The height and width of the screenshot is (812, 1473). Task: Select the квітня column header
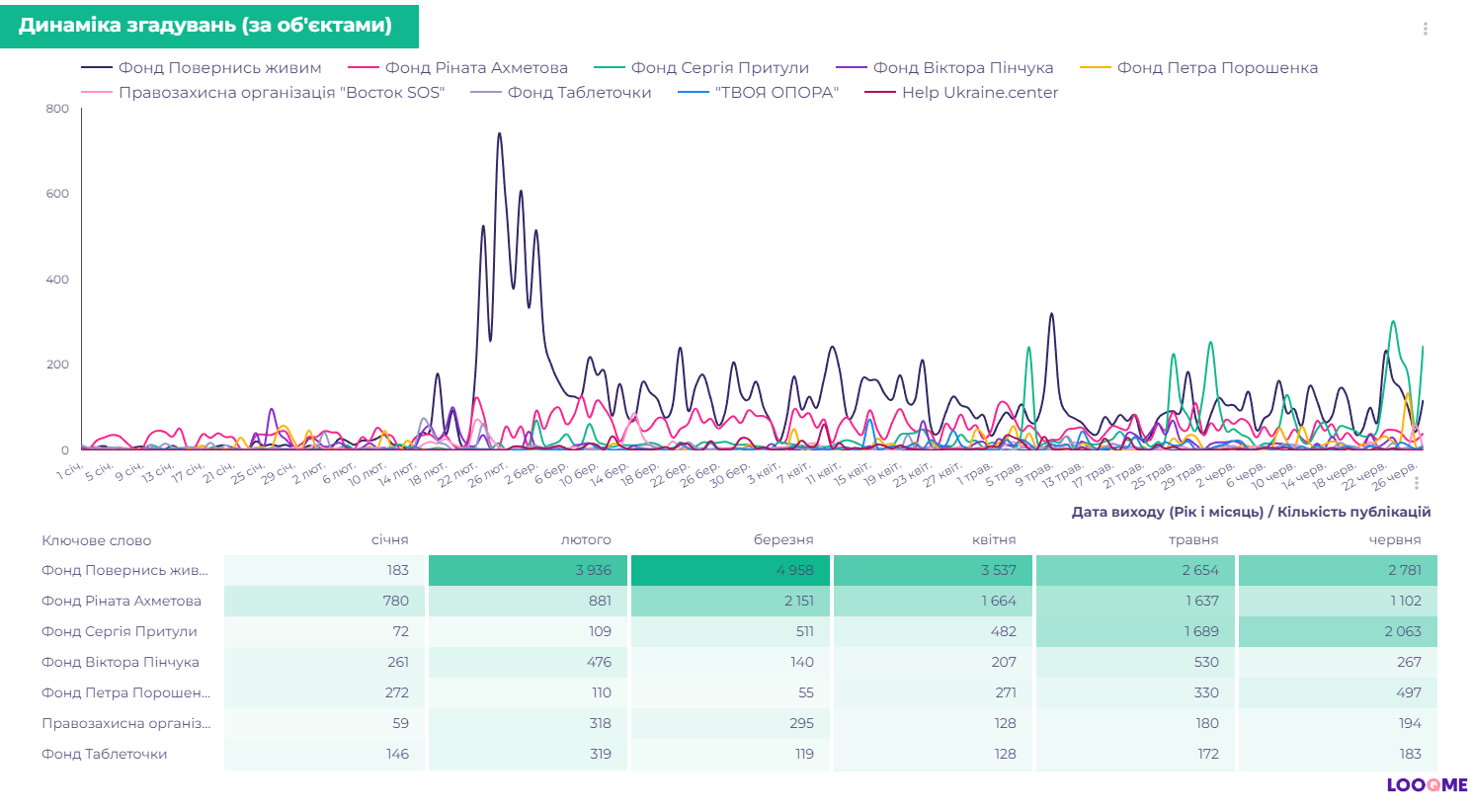[994, 539]
